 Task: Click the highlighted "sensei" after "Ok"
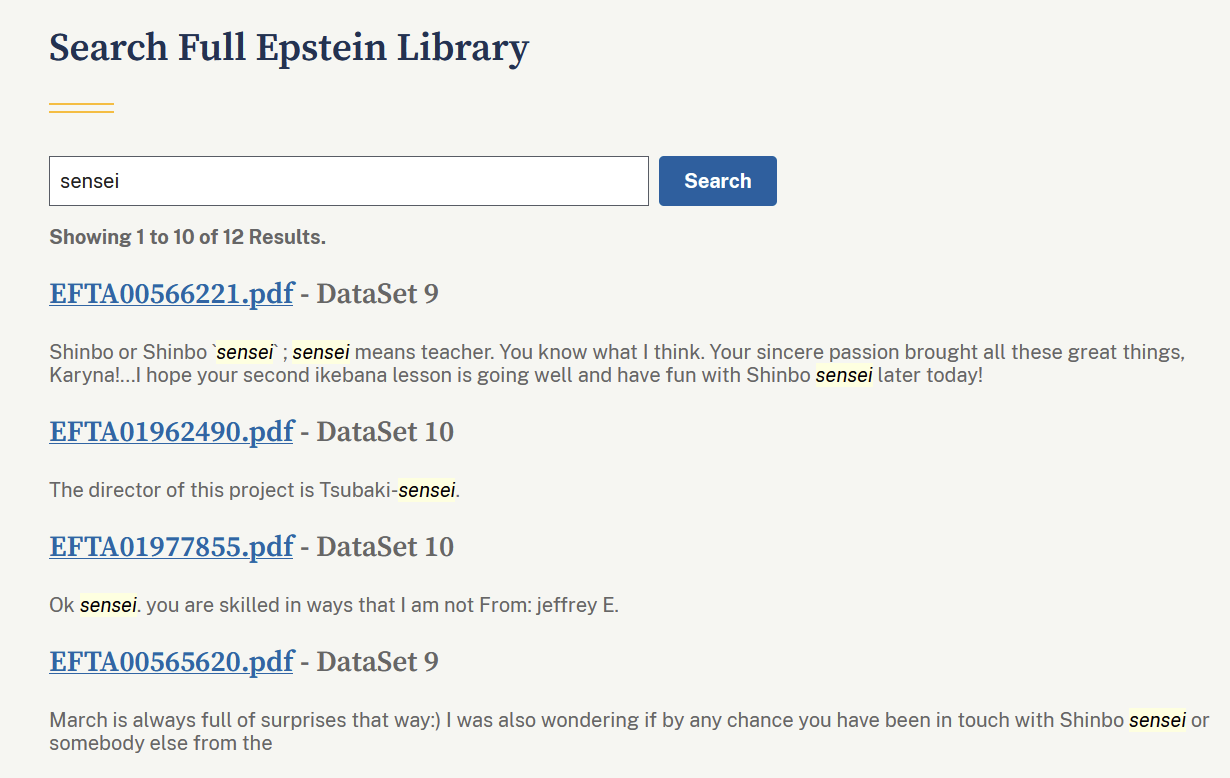[108, 605]
